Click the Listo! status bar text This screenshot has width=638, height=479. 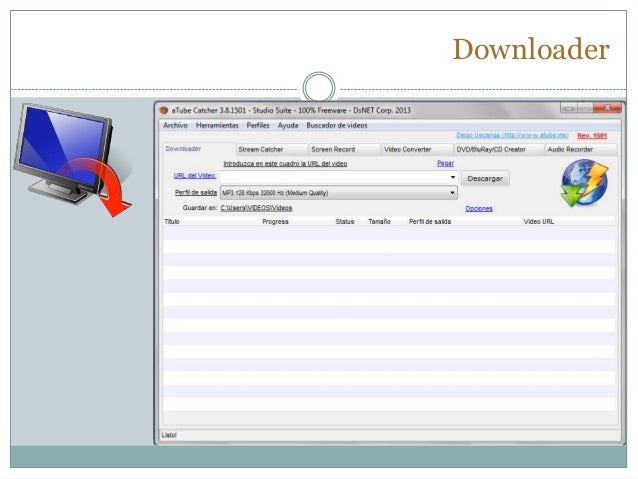point(169,435)
